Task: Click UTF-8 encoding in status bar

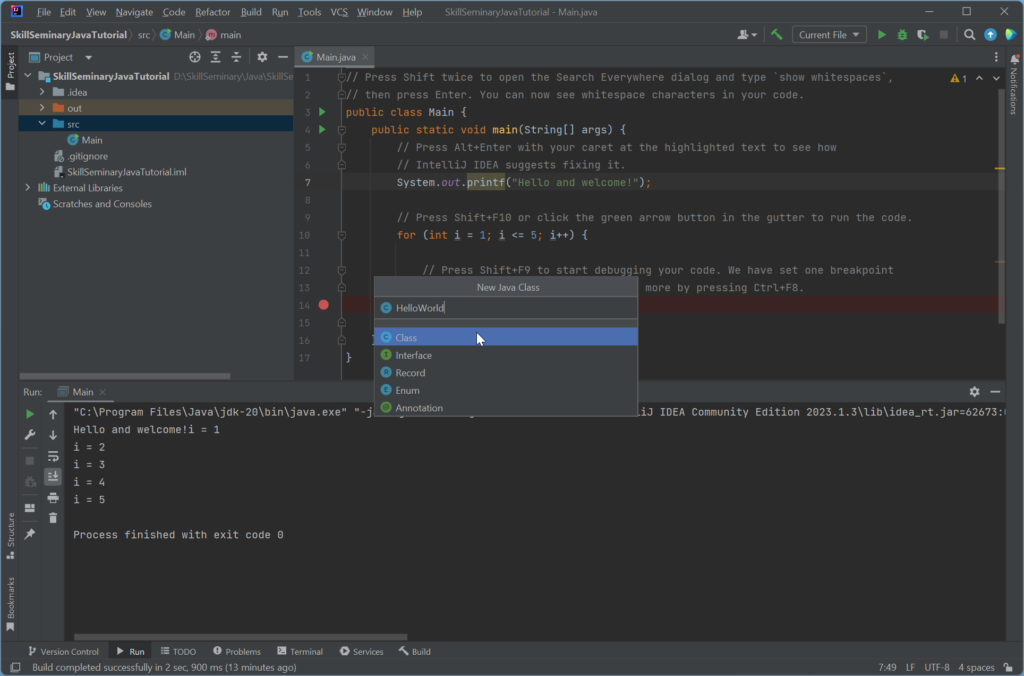Action: tap(936, 668)
